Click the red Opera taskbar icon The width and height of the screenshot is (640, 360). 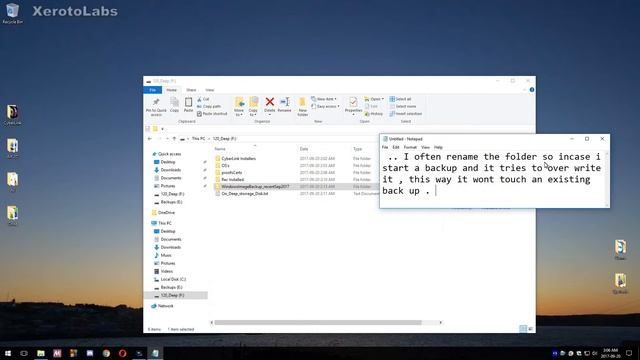[x=122, y=353]
